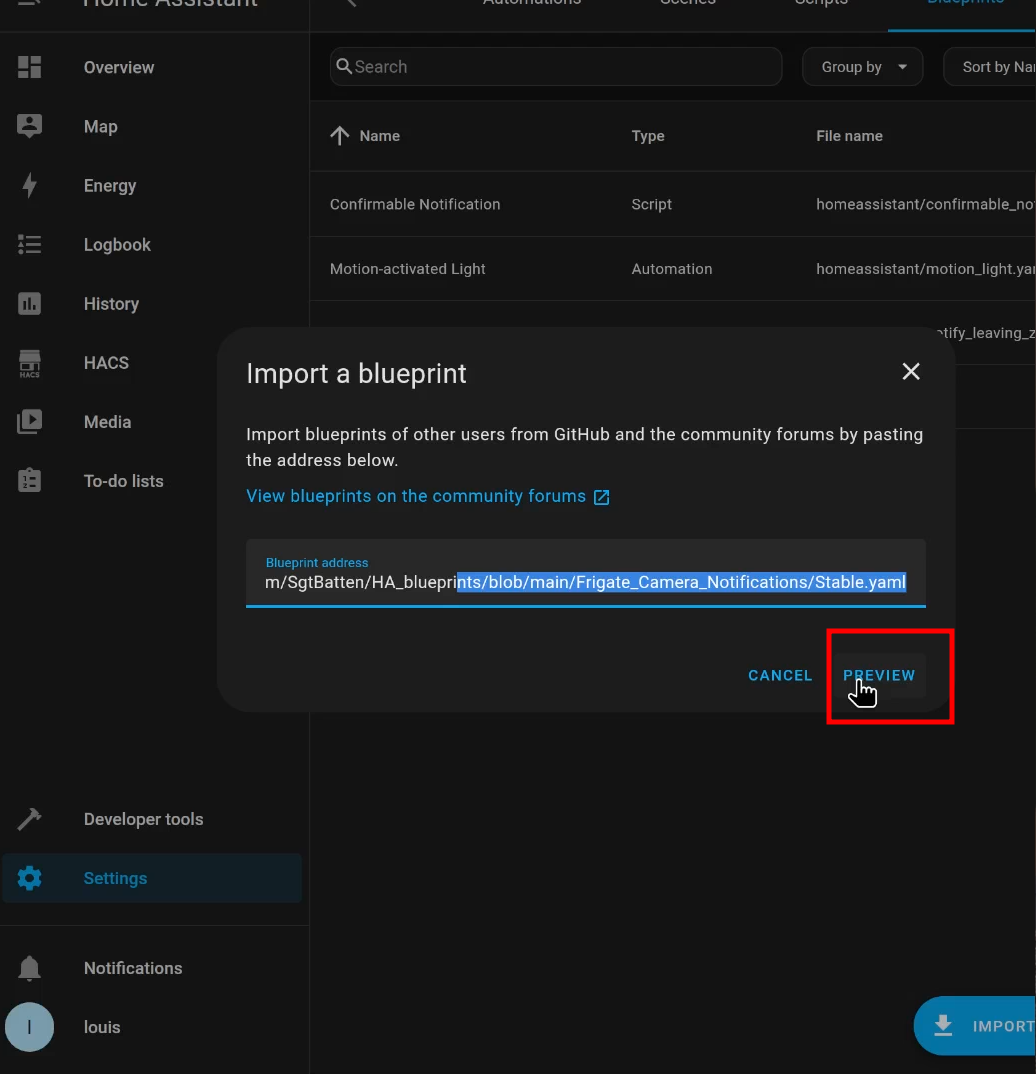Image resolution: width=1036 pixels, height=1074 pixels.
Task: Sort by the Name column header
Action: [x=379, y=136]
